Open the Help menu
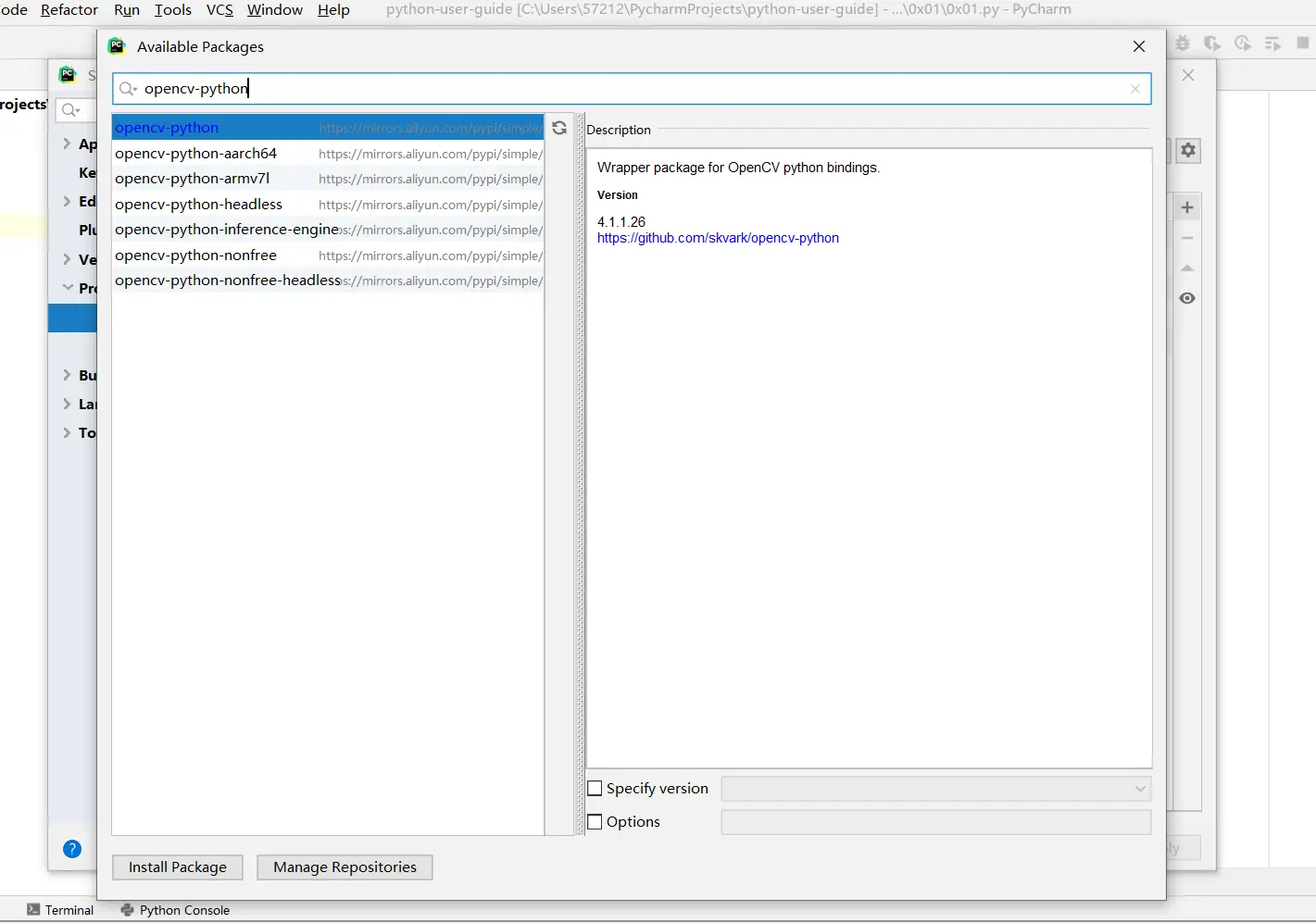Screen dimensions: 1316x923 pos(333,10)
